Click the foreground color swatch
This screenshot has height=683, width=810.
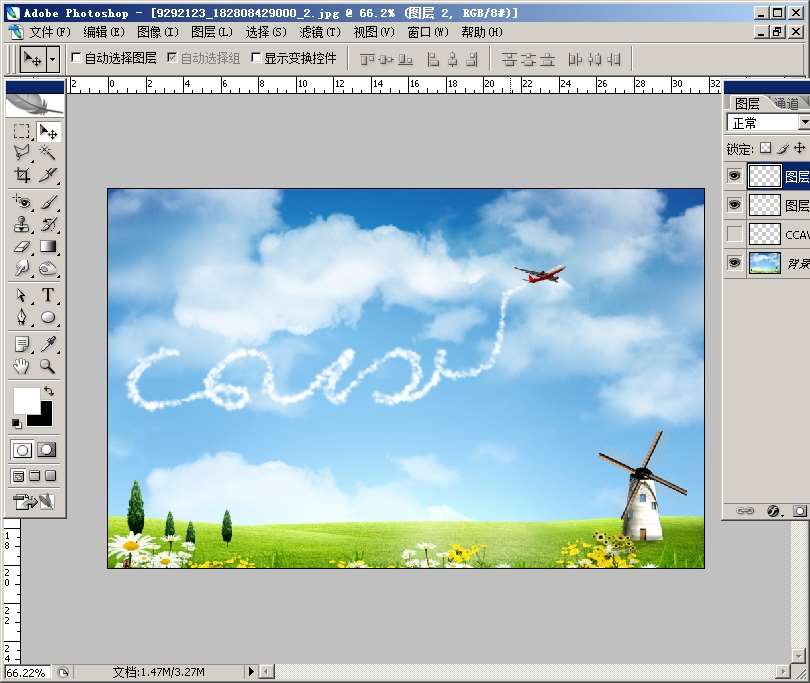pyautogui.click(x=24, y=401)
